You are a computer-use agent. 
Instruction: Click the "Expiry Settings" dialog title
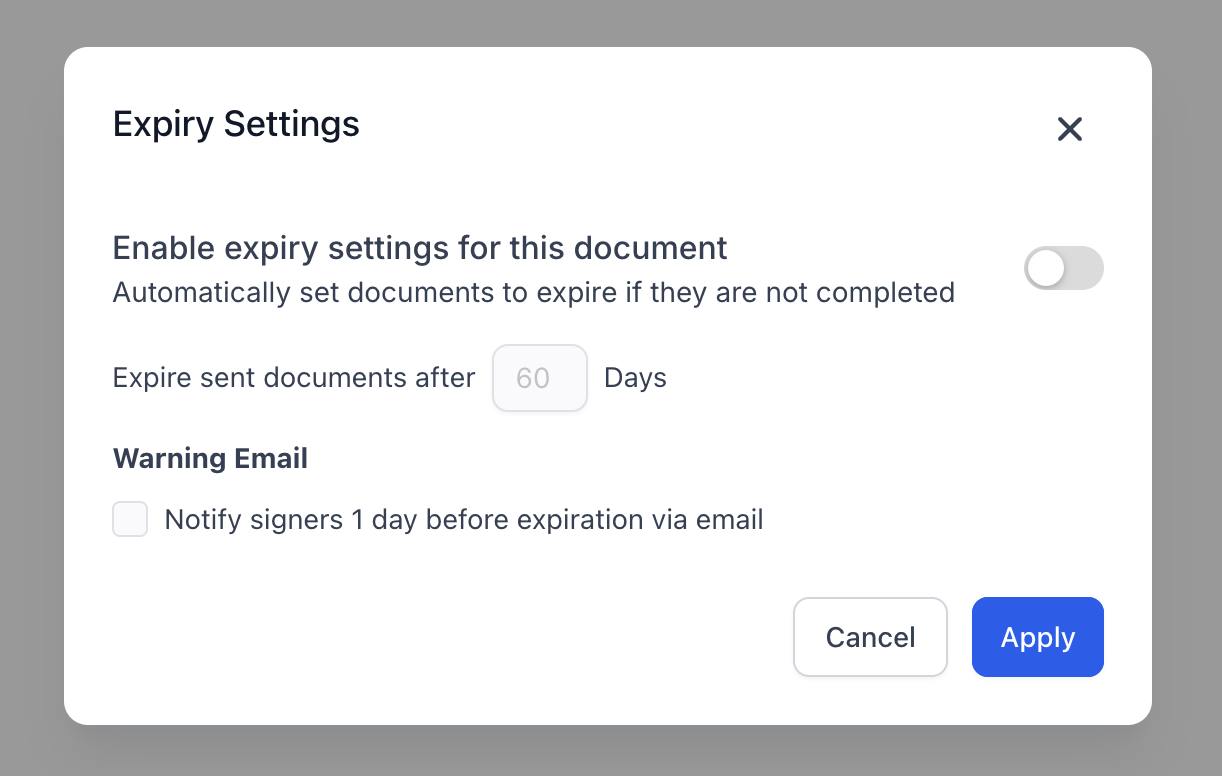coord(236,124)
